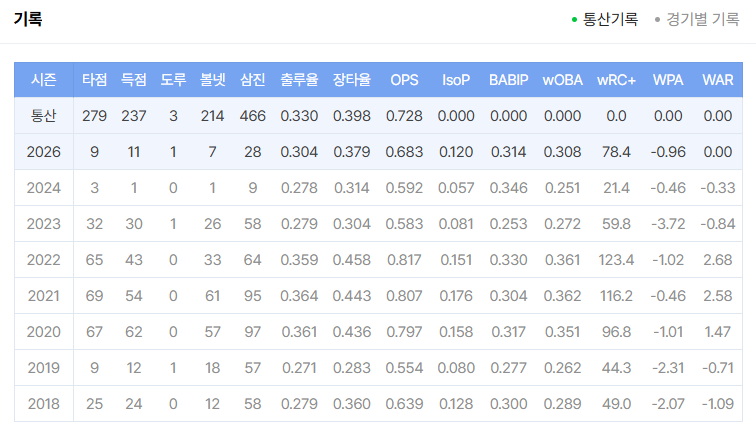Click the 2026 season row label
Screen dimensions: 756x436
pos(44,152)
